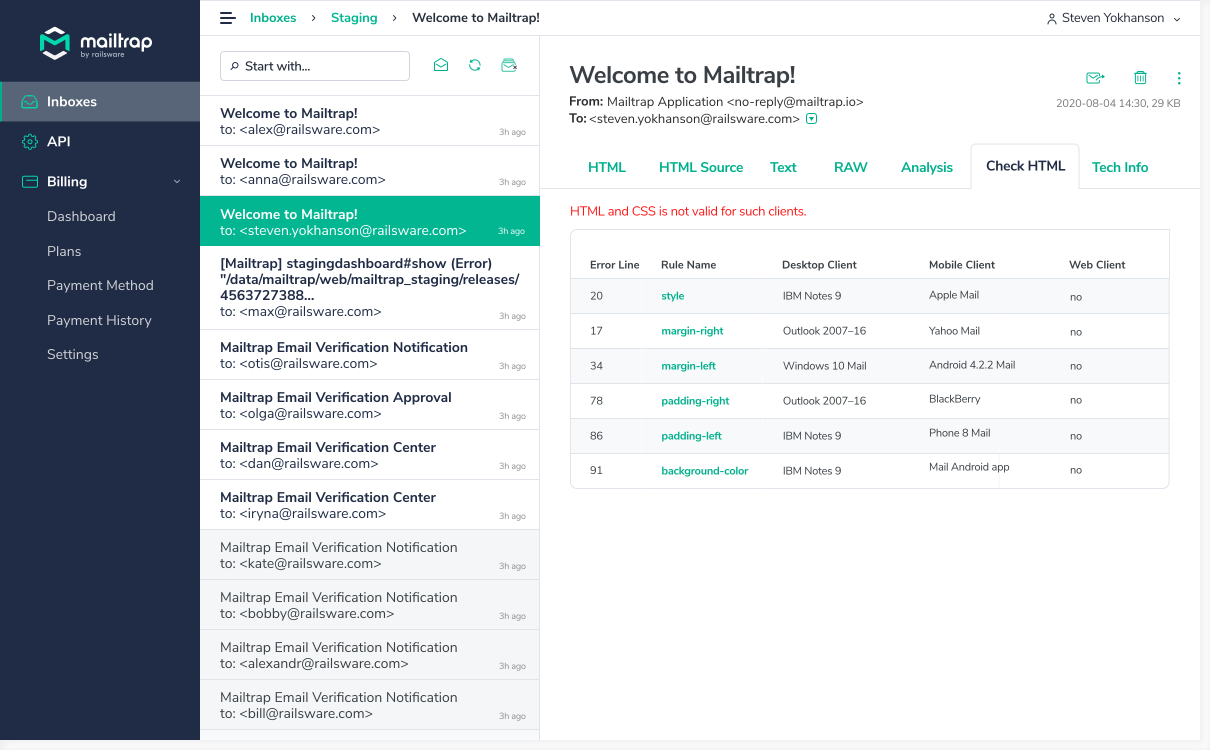Click the margin-left rule link
1210x750 pixels.
tap(688, 366)
